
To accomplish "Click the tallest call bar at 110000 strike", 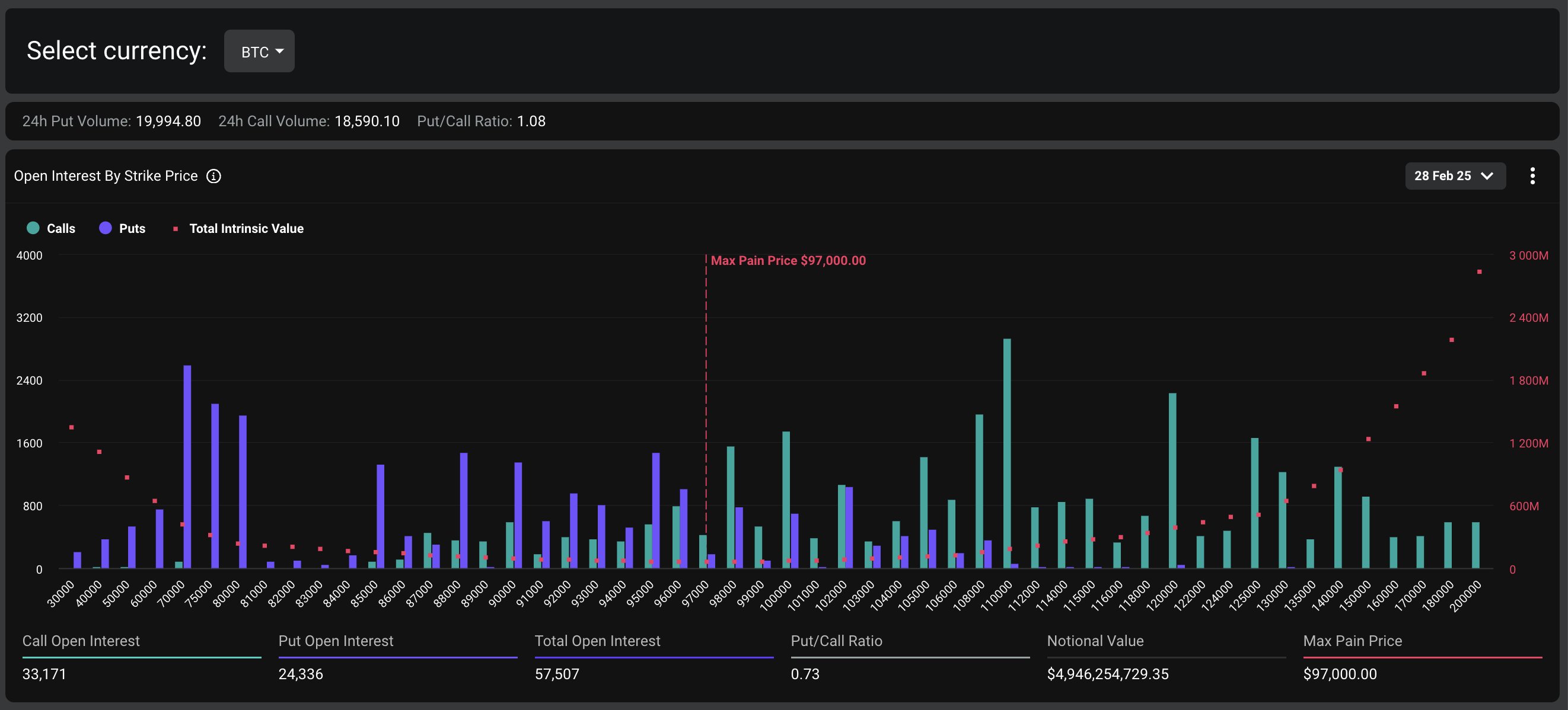I will [1007, 453].
